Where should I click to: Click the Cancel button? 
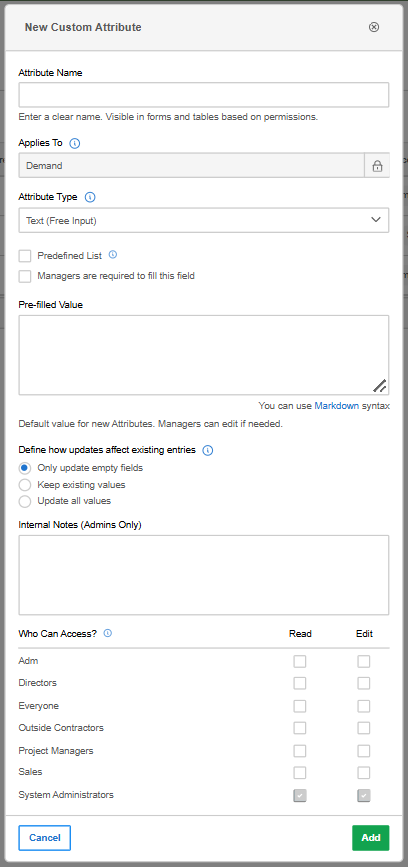click(45, 838)
